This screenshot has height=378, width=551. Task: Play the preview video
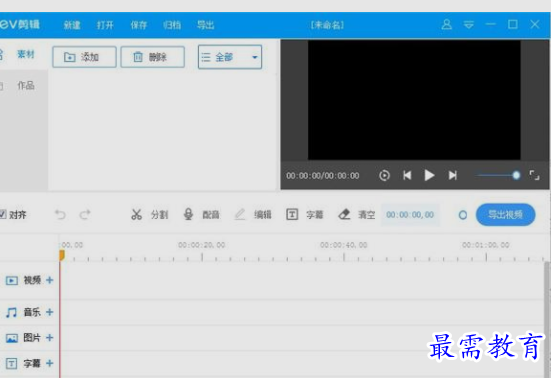(x=429, y=175)
